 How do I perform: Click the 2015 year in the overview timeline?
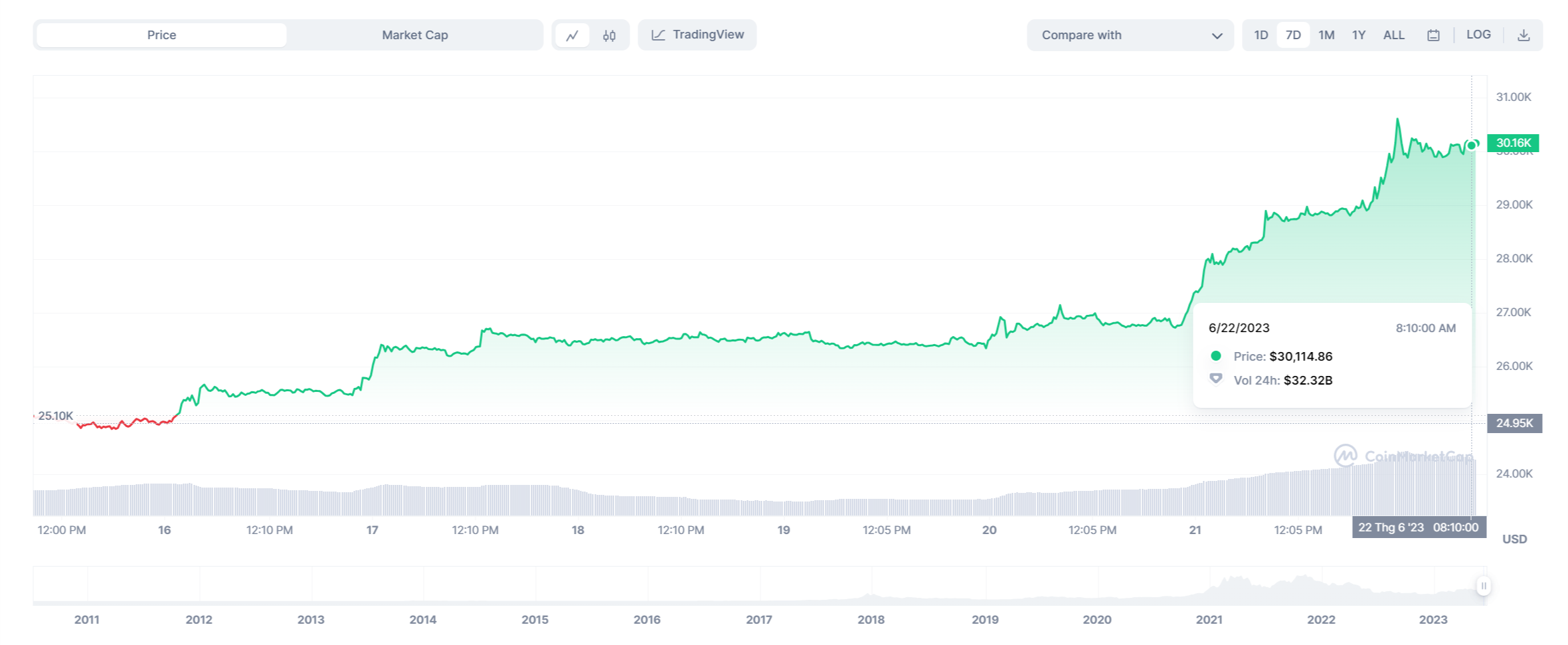(535, 620)
